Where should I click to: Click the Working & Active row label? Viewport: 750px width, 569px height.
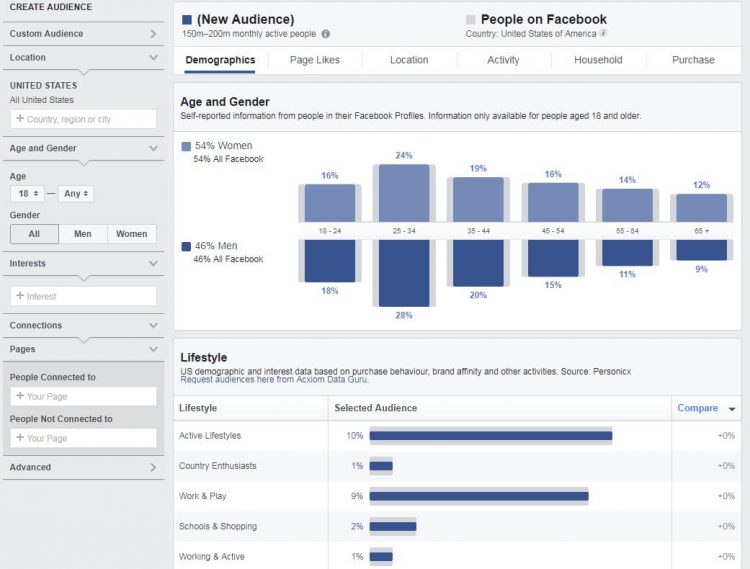coord(212,557)
